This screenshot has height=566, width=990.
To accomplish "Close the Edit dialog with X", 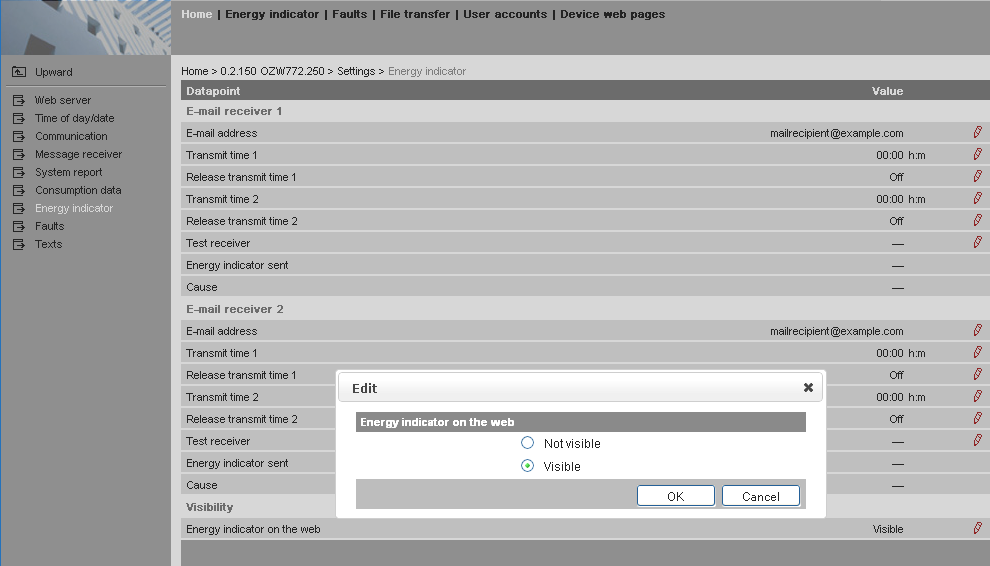I will (x=808, y=388).
